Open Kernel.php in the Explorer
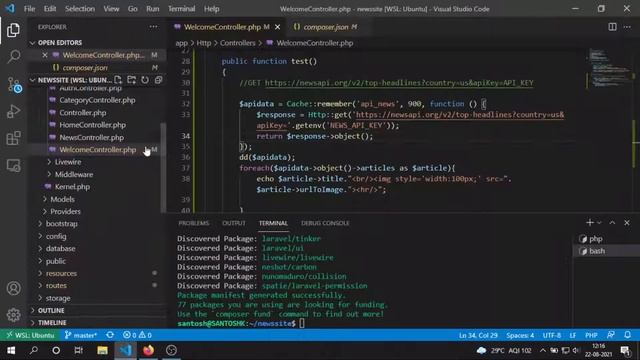This screenshot has height=360, width=640. [x=72, y=187]
